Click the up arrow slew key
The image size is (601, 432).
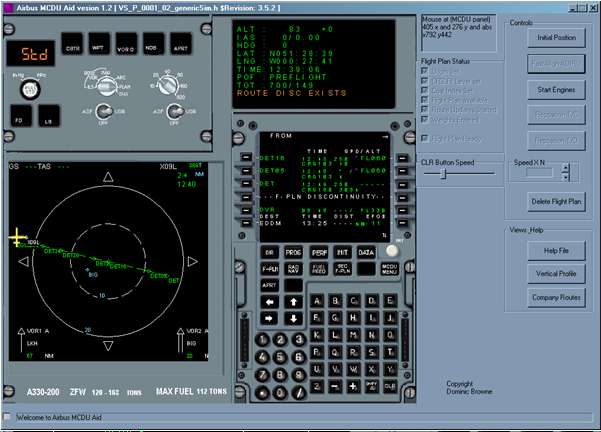(294, 302)
